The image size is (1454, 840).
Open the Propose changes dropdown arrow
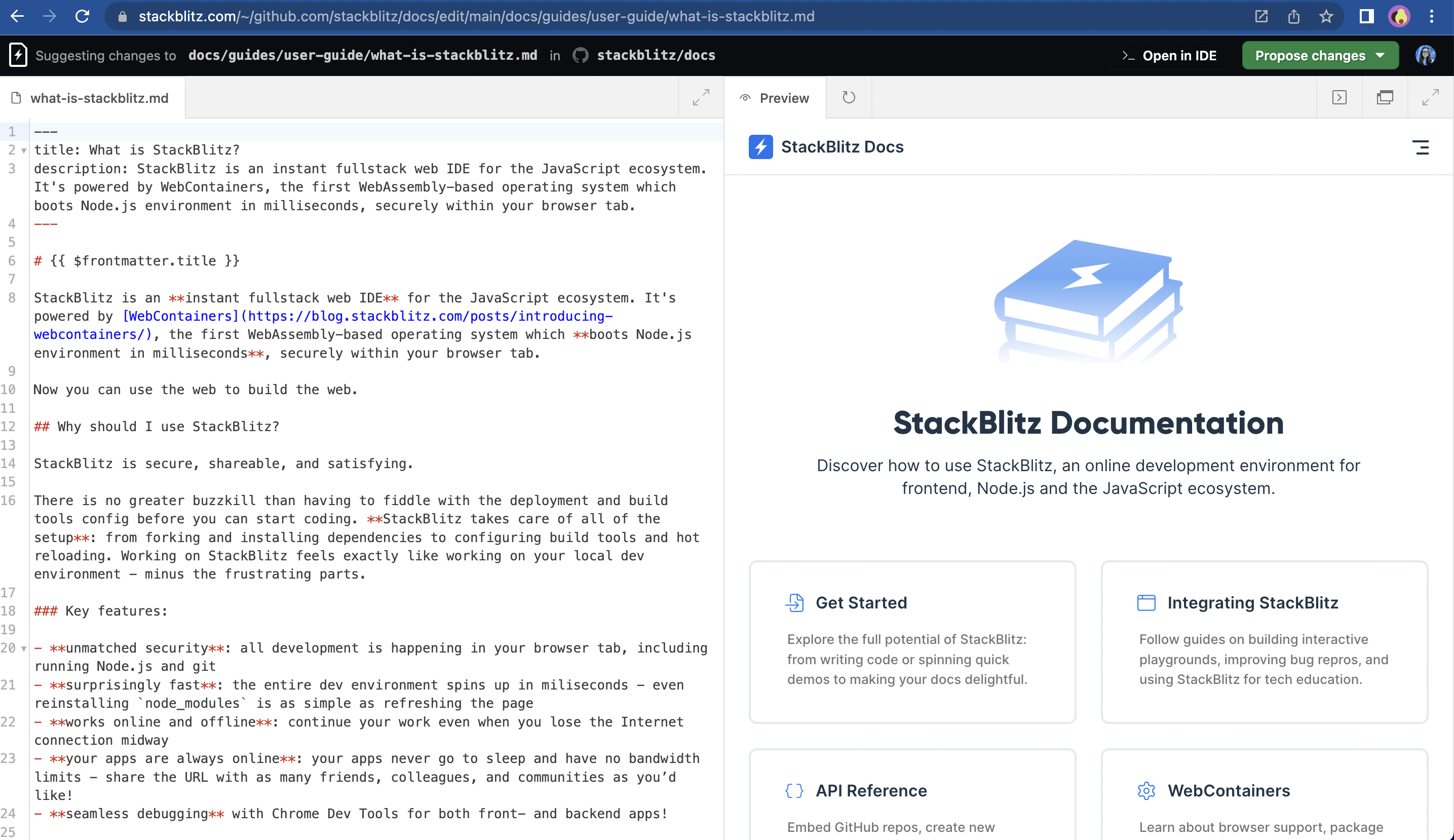point(1380,55)
